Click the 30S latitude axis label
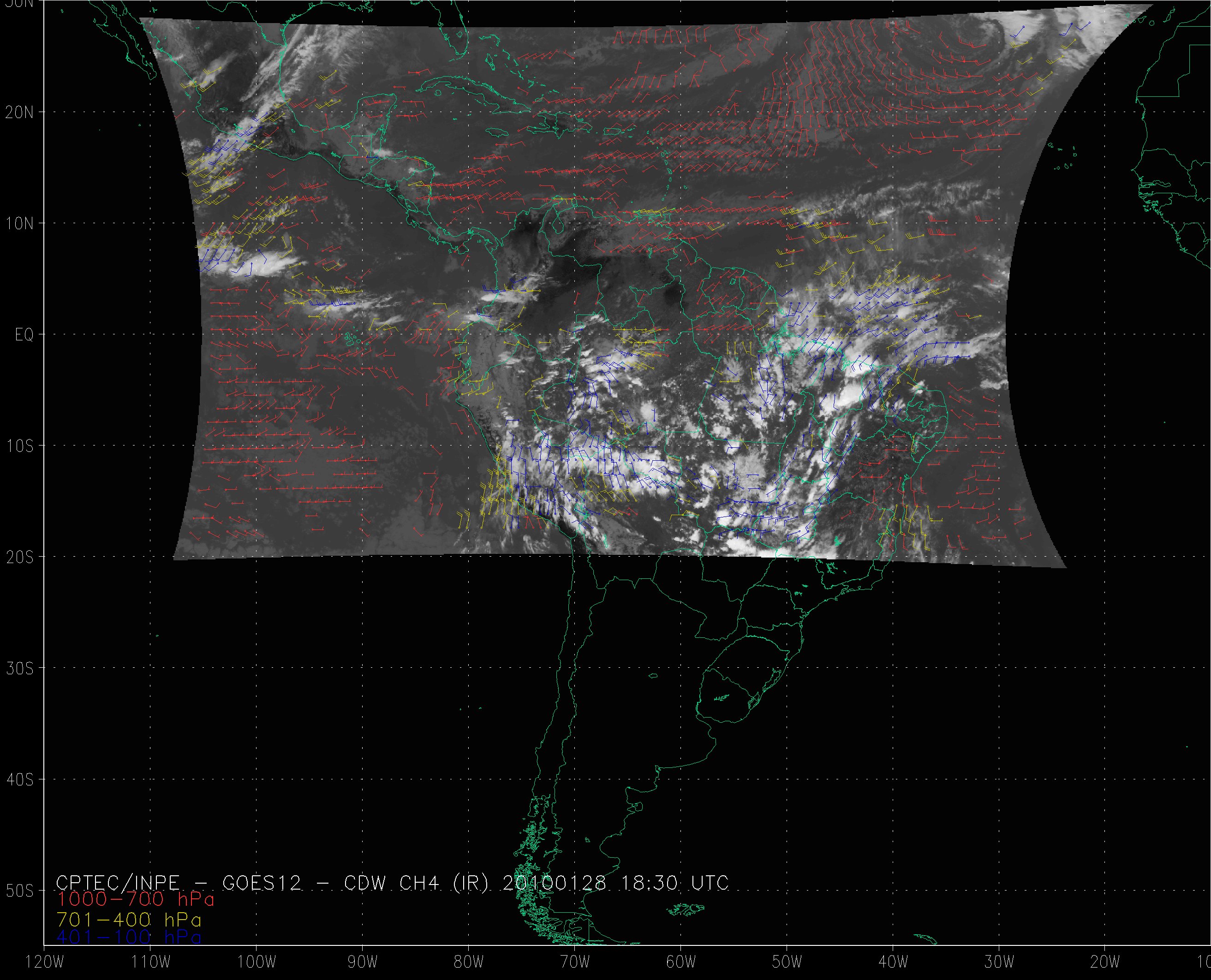Screen dimensions: 1211x980 point(20,668)
